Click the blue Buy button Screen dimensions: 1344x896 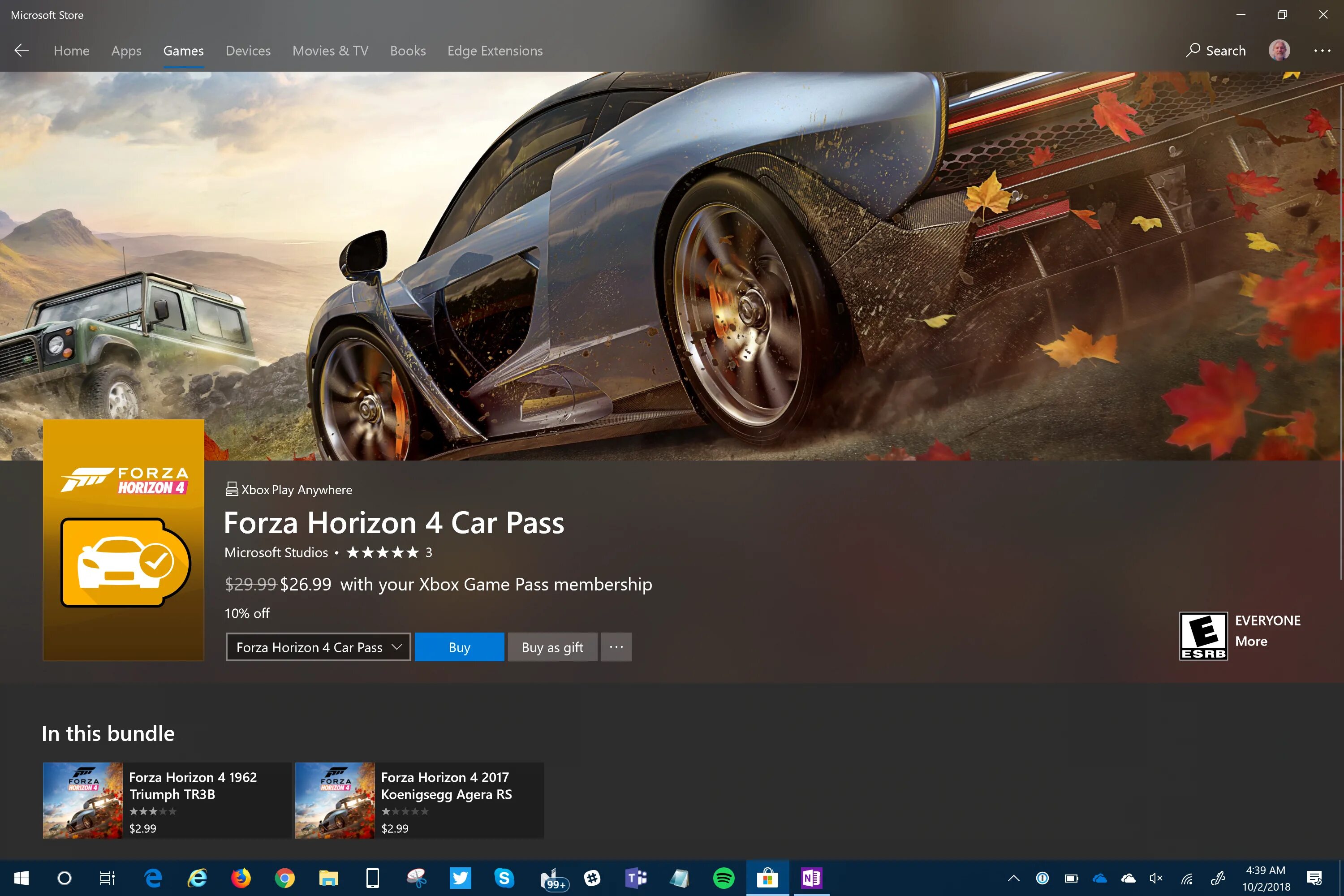coord(460,647)
